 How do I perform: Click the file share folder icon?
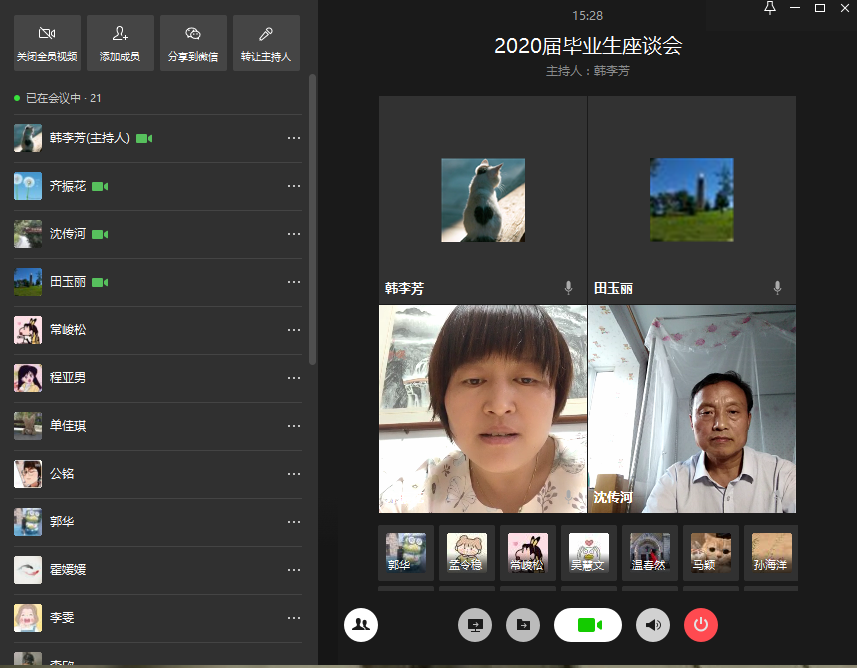click(x=523, y=625)
